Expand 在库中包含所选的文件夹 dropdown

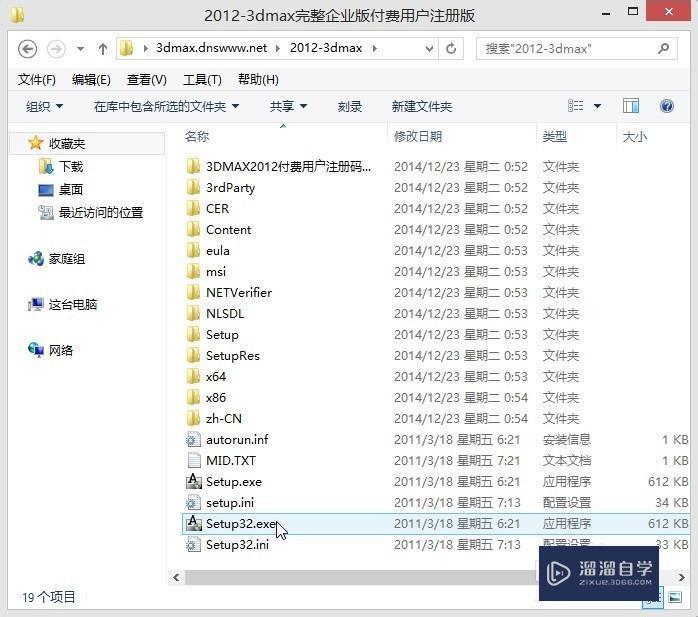[x=166, y=106]
